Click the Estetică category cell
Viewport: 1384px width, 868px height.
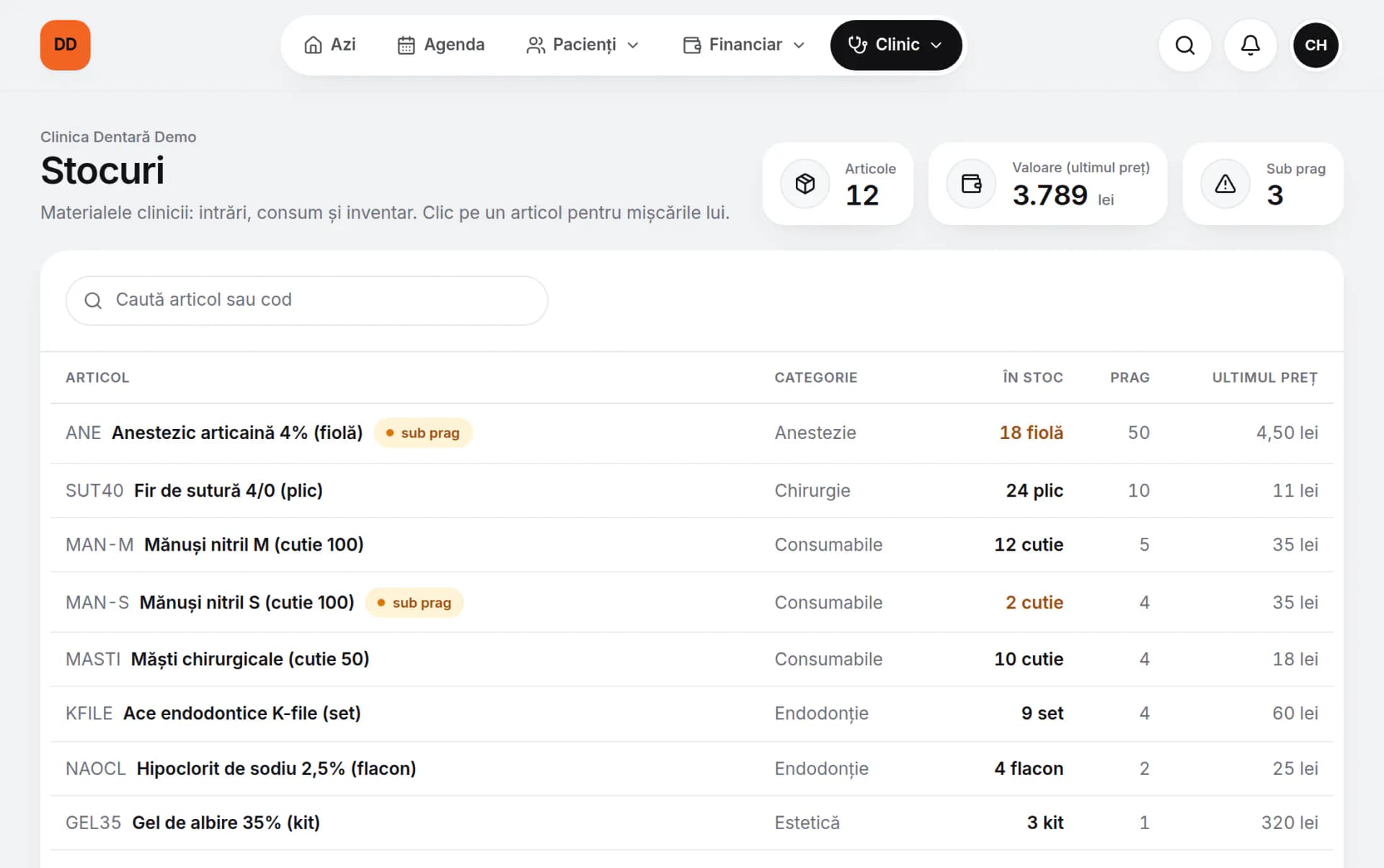click(x=807, y=823)
